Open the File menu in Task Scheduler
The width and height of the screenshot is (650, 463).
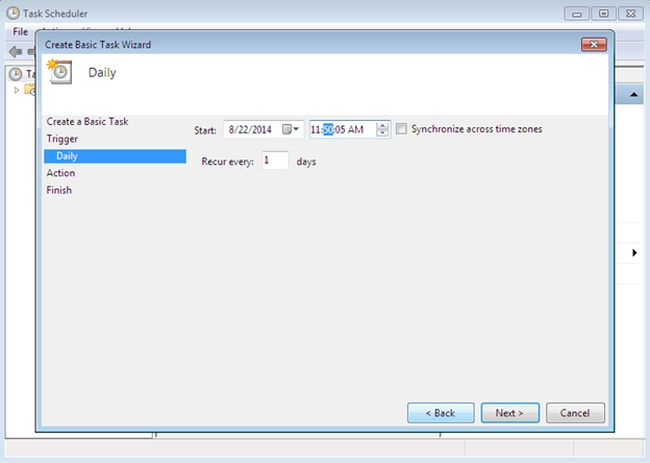point(20,32)
